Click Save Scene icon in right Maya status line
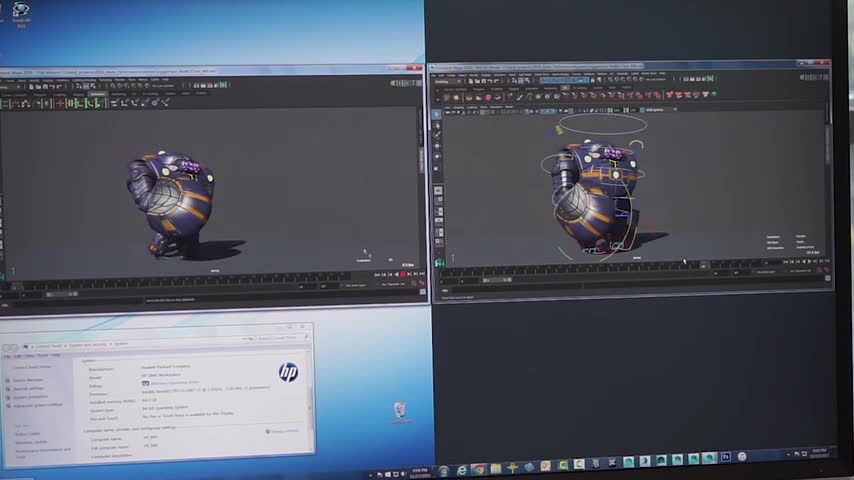 tap(484, 81)
